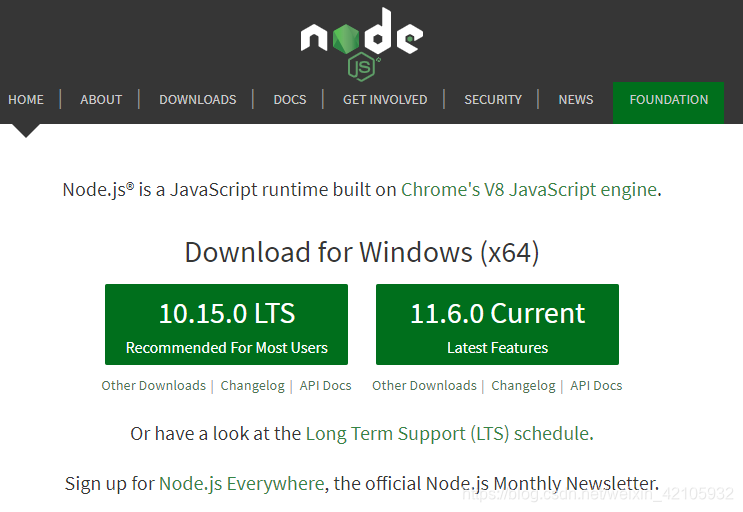Open the SECURITY navigation link
This screenshot has height=512, width=743.
493,99
